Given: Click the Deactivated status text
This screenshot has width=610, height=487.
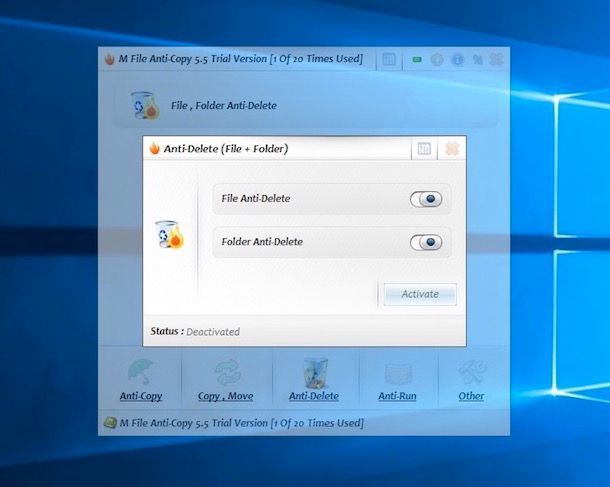Looking at the screenshot, I should tap(213, 332).
